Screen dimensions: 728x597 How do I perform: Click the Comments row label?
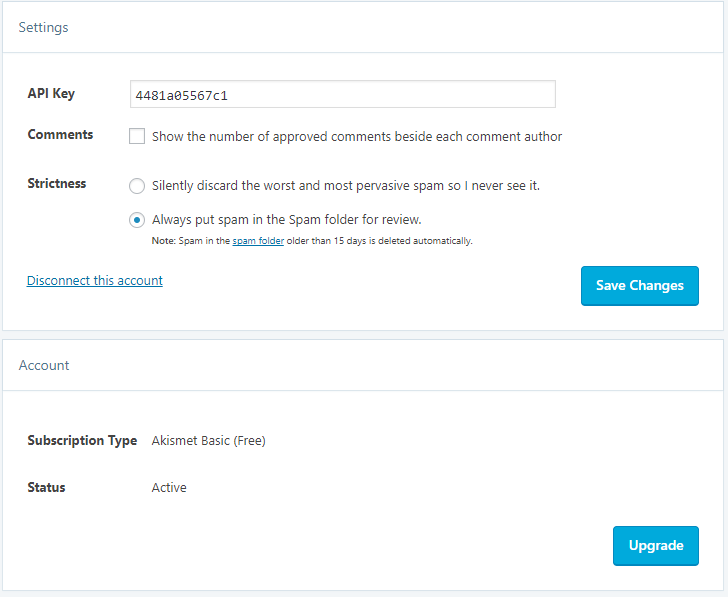pos(60,134)
